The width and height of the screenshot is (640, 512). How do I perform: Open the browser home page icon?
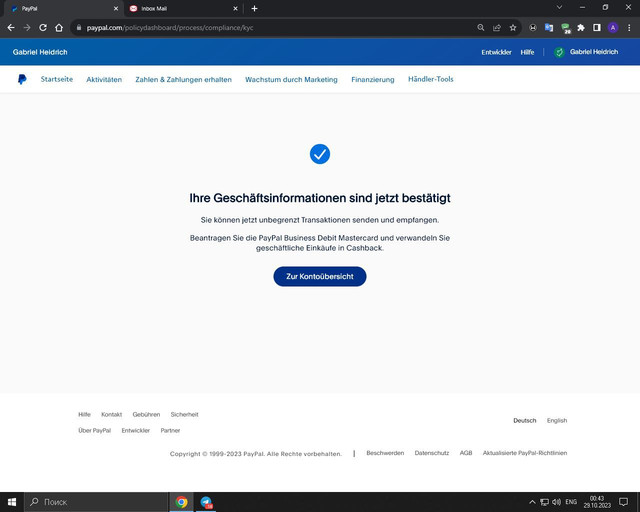point(59,28)
